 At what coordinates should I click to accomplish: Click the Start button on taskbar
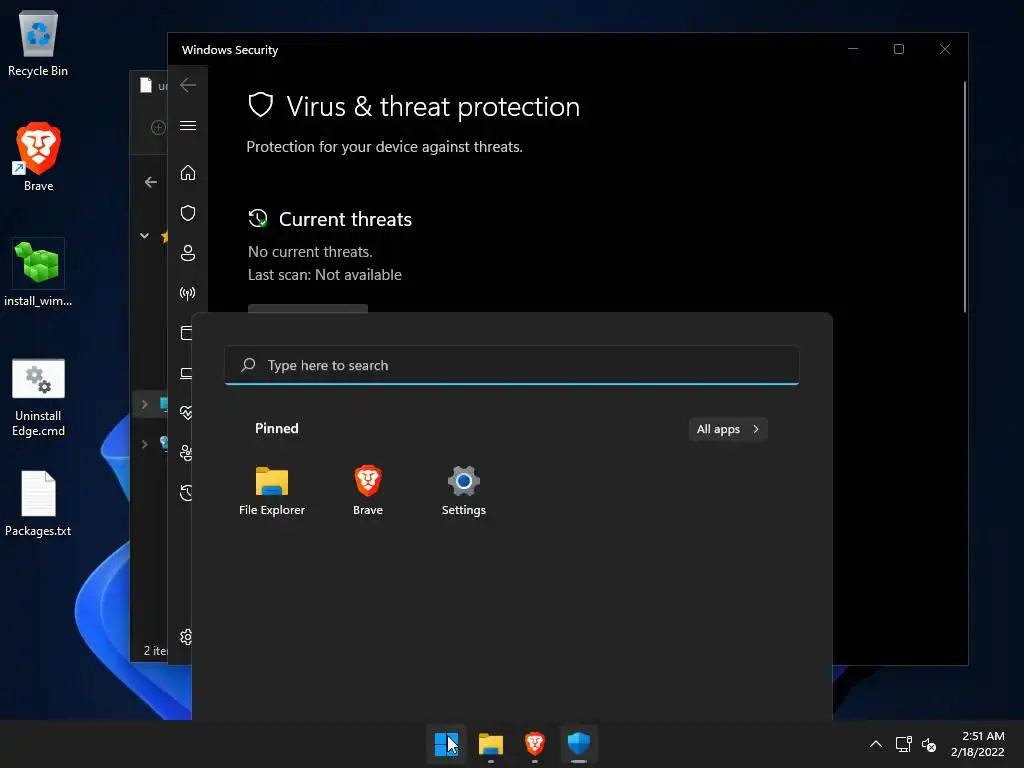[x=447, y=744]
